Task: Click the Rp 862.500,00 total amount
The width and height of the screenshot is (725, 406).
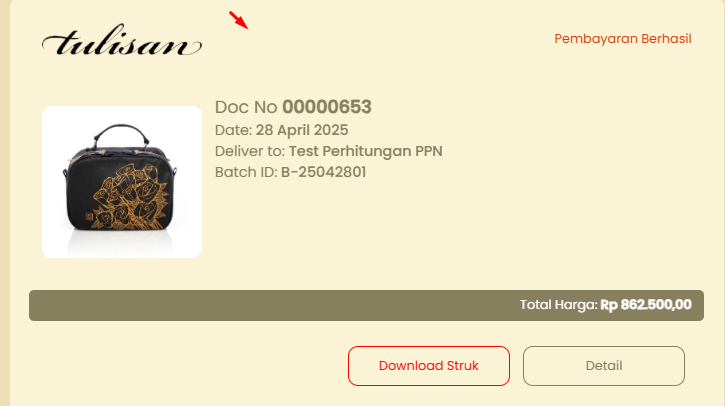Action: click(x=646, y=305)
